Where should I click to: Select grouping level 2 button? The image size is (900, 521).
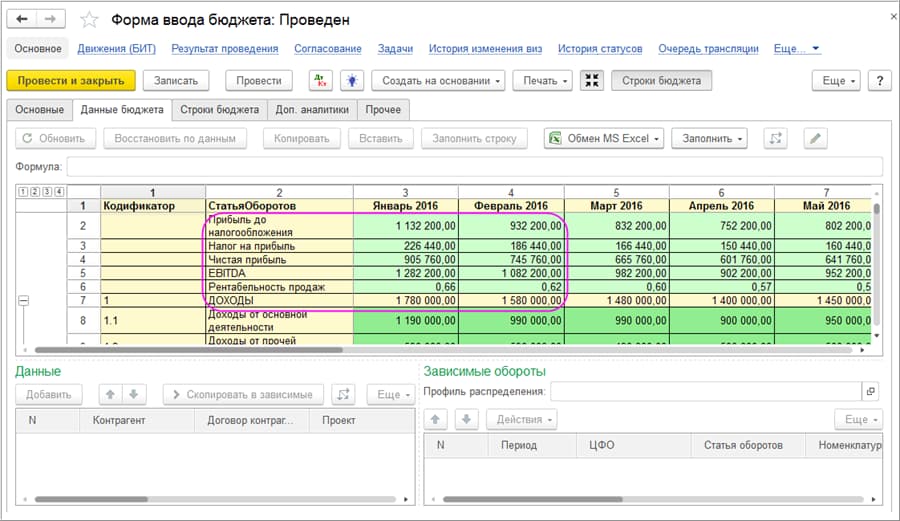[35, 192]
